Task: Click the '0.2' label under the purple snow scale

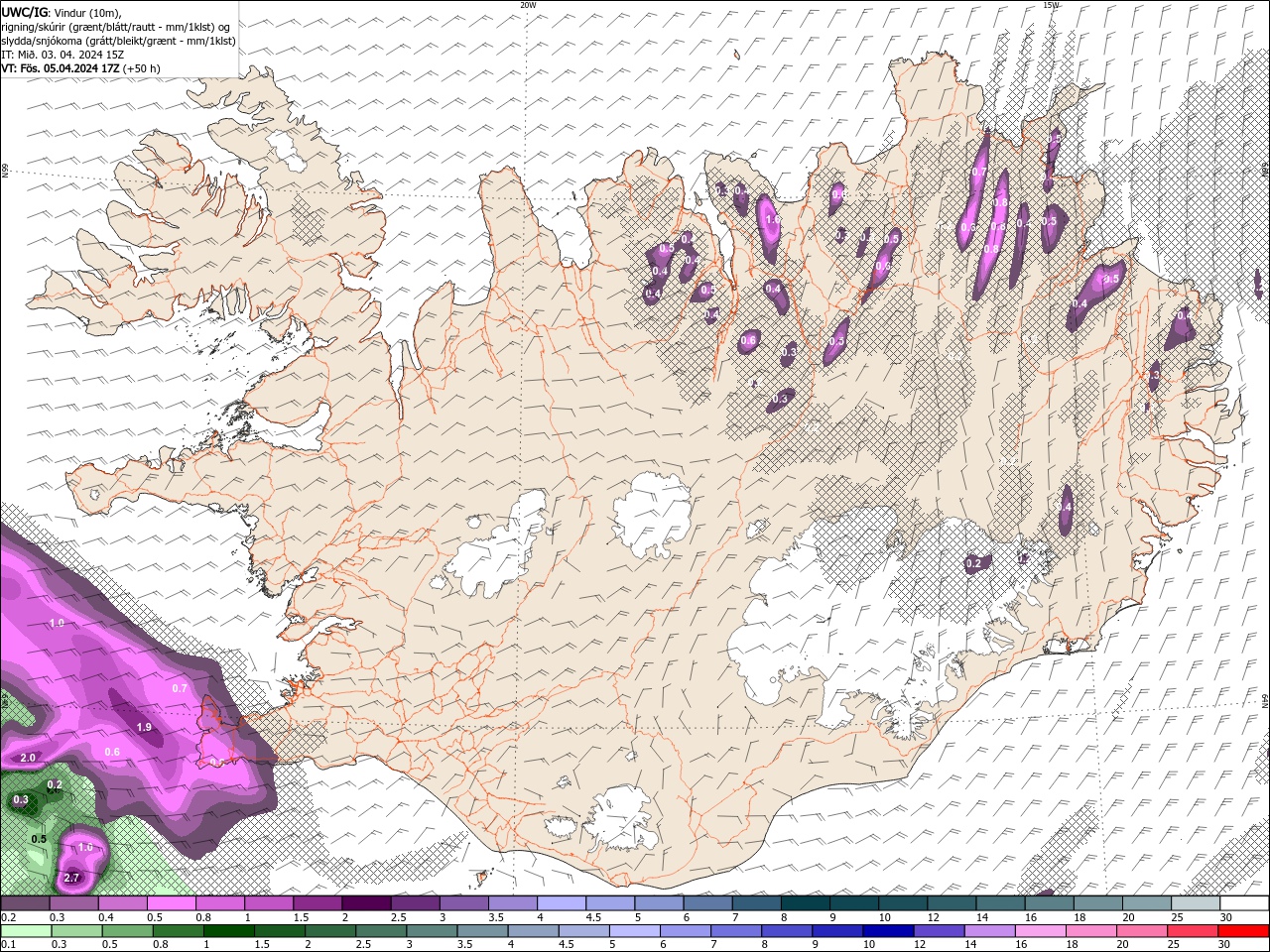Action: tap(7, 917)
